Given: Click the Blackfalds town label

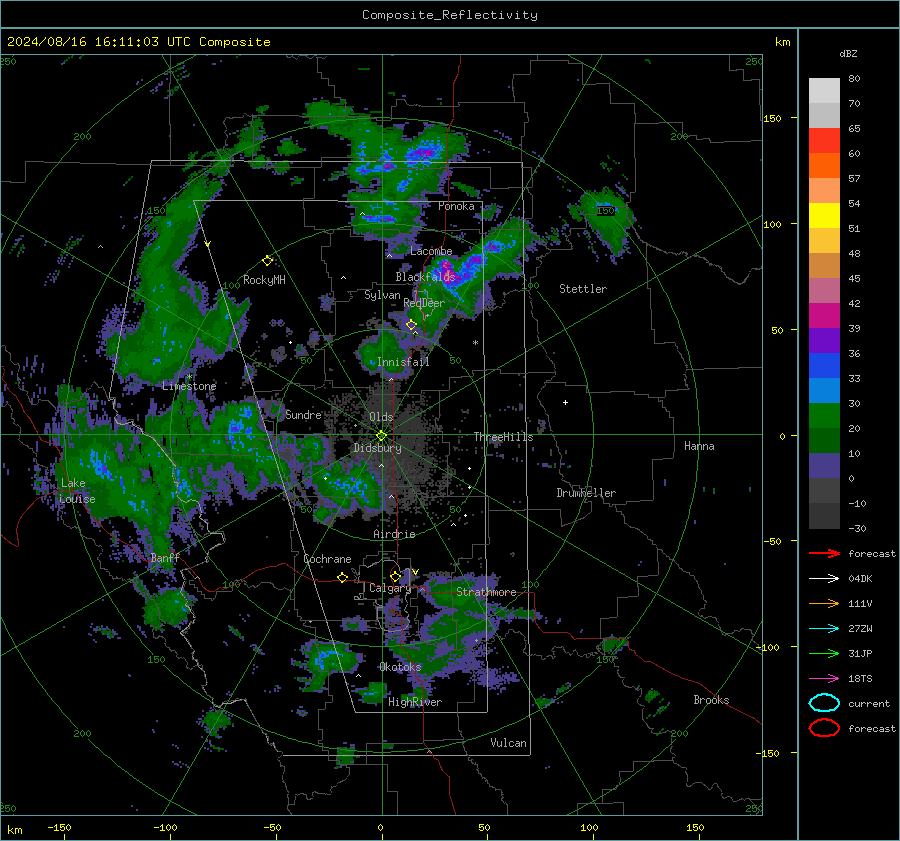Looking at the screenshot, I should (x=425, y=277).
